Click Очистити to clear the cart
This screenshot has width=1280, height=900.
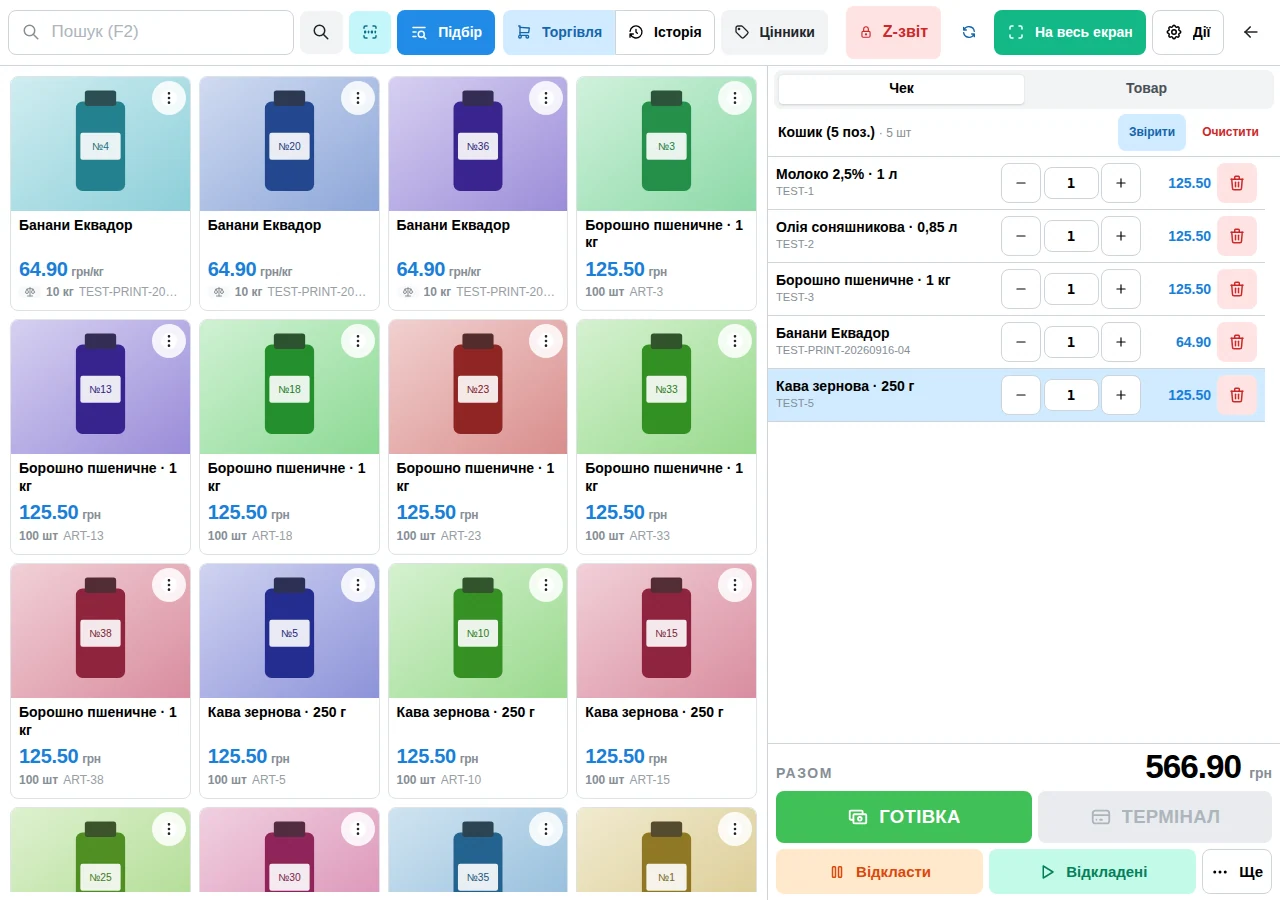[x=1230, y=132]
